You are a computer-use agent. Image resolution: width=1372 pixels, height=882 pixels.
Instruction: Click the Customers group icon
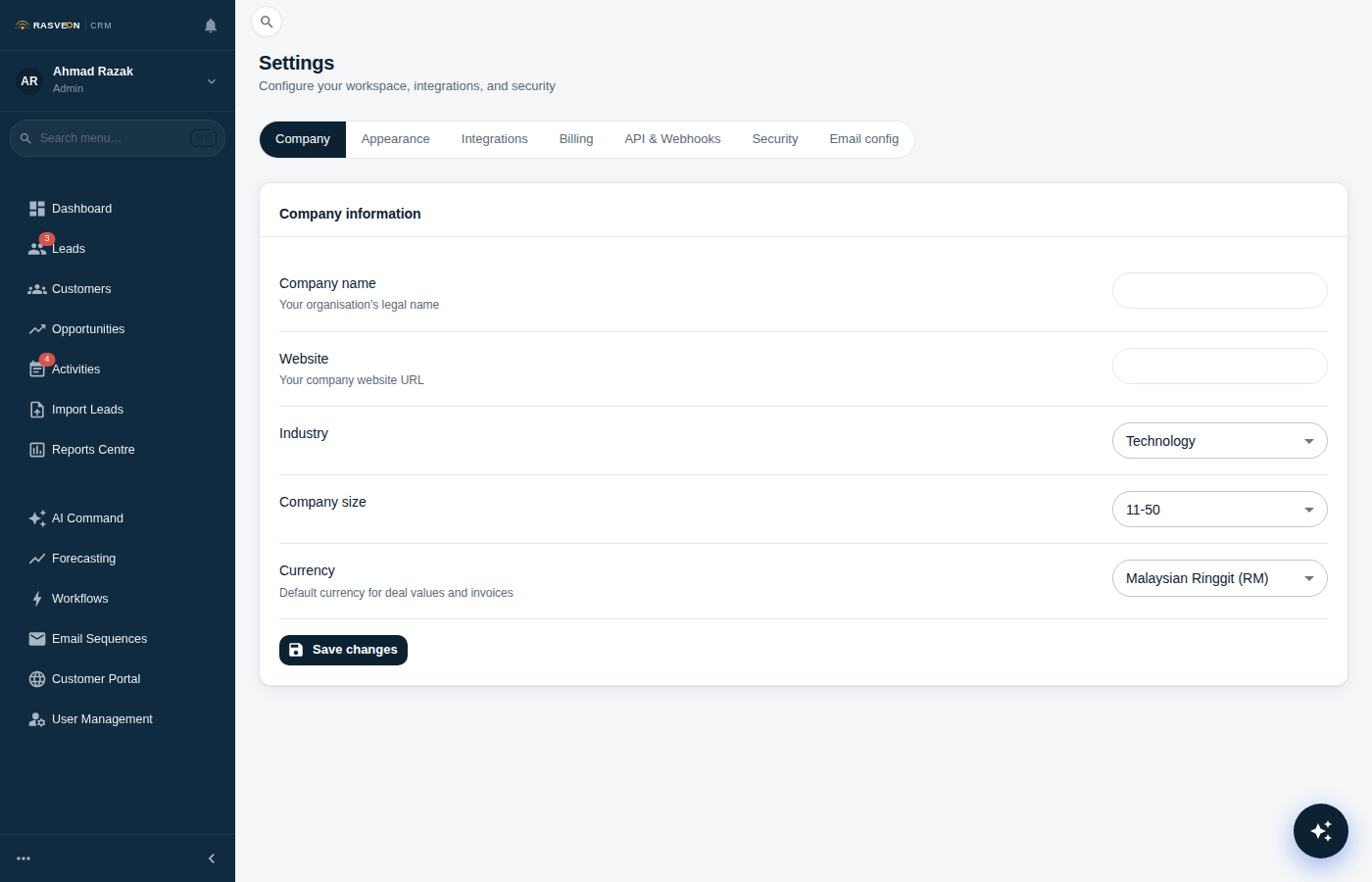coord(37,289)
